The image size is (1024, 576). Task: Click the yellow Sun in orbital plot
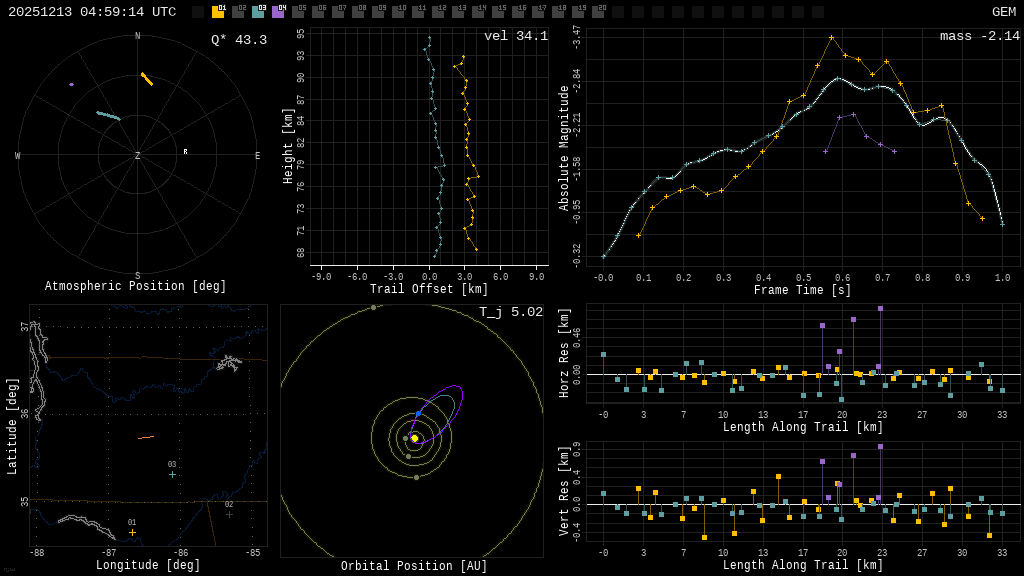pyautogui.click(x=415, y=438)
